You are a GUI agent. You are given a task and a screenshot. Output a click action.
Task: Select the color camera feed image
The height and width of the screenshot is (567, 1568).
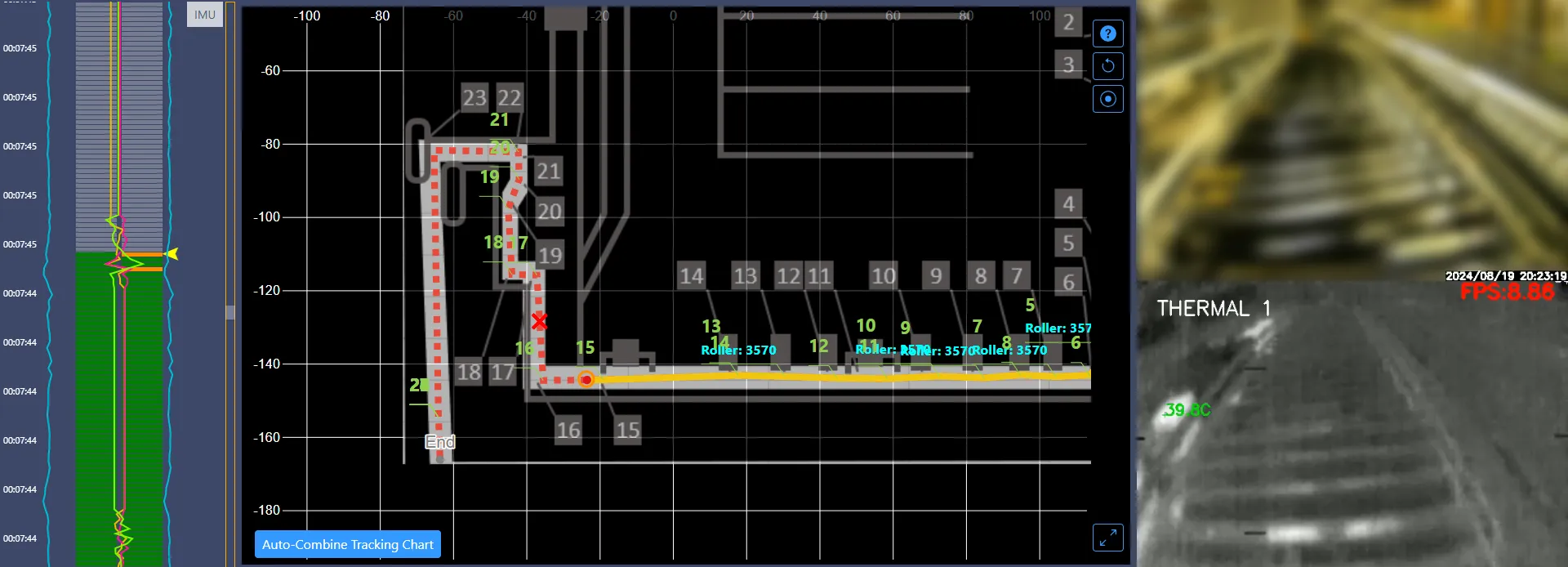tap(1352, 139)
